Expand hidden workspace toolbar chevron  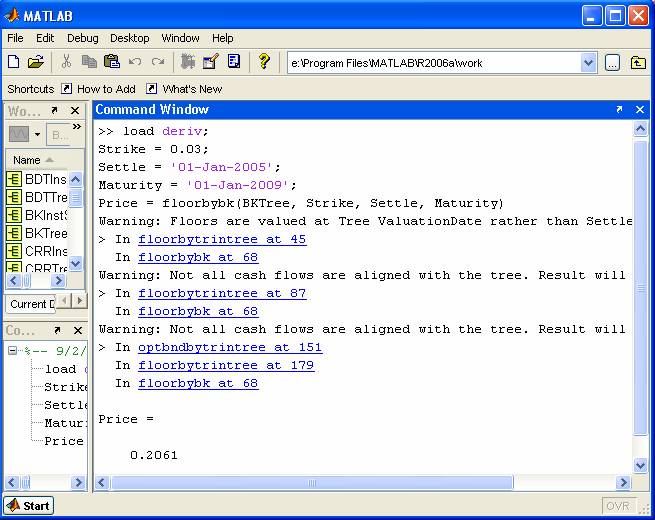77,127
